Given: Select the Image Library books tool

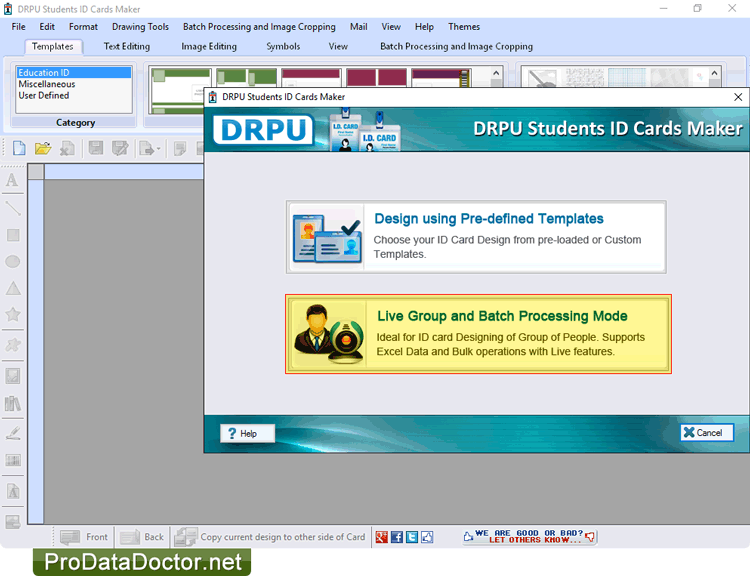Looking at the screenshot, I should 12,404.
